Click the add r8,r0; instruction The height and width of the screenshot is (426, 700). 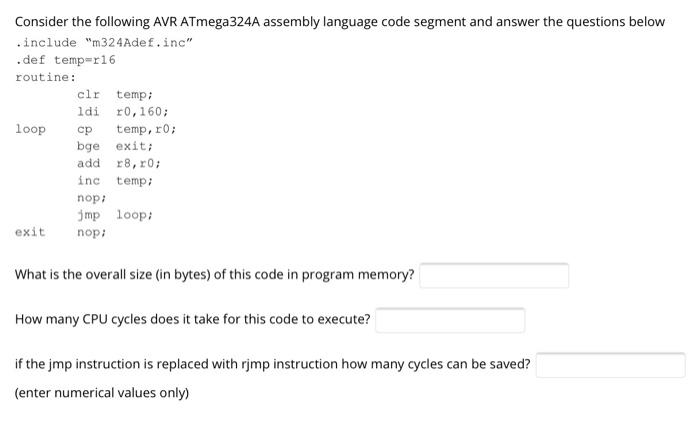tap(119, 163)
